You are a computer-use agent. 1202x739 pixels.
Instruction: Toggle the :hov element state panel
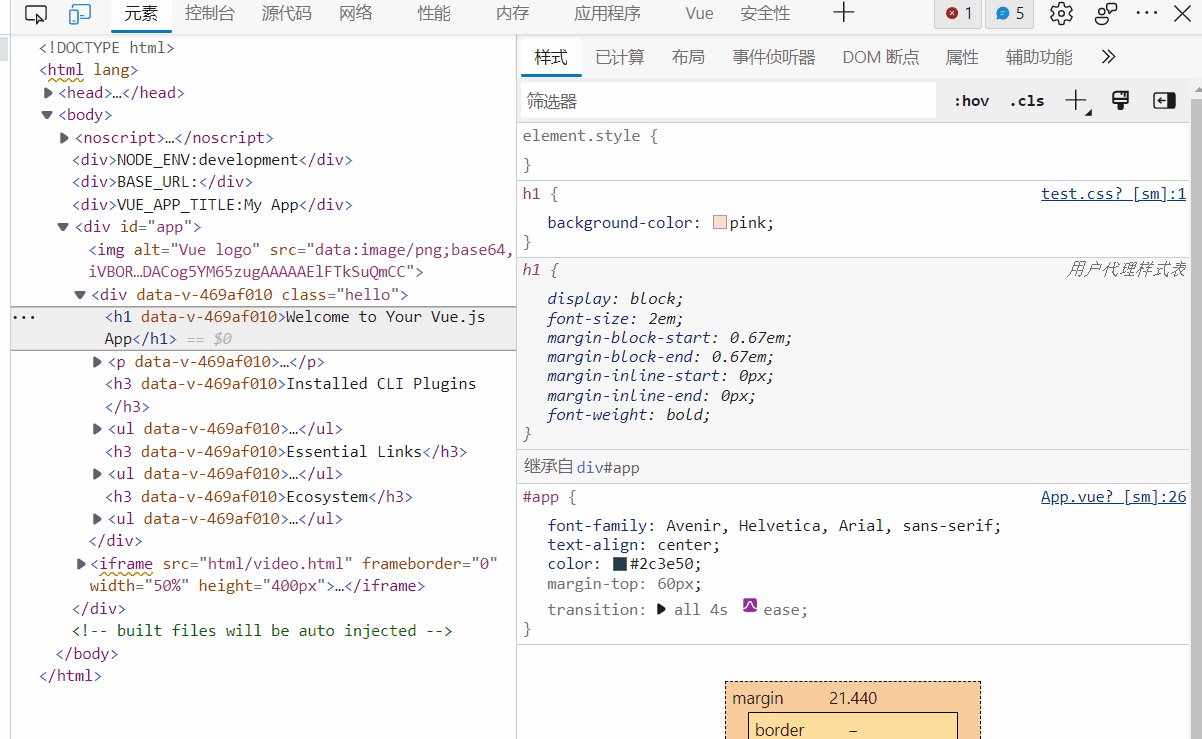[971, 101]
